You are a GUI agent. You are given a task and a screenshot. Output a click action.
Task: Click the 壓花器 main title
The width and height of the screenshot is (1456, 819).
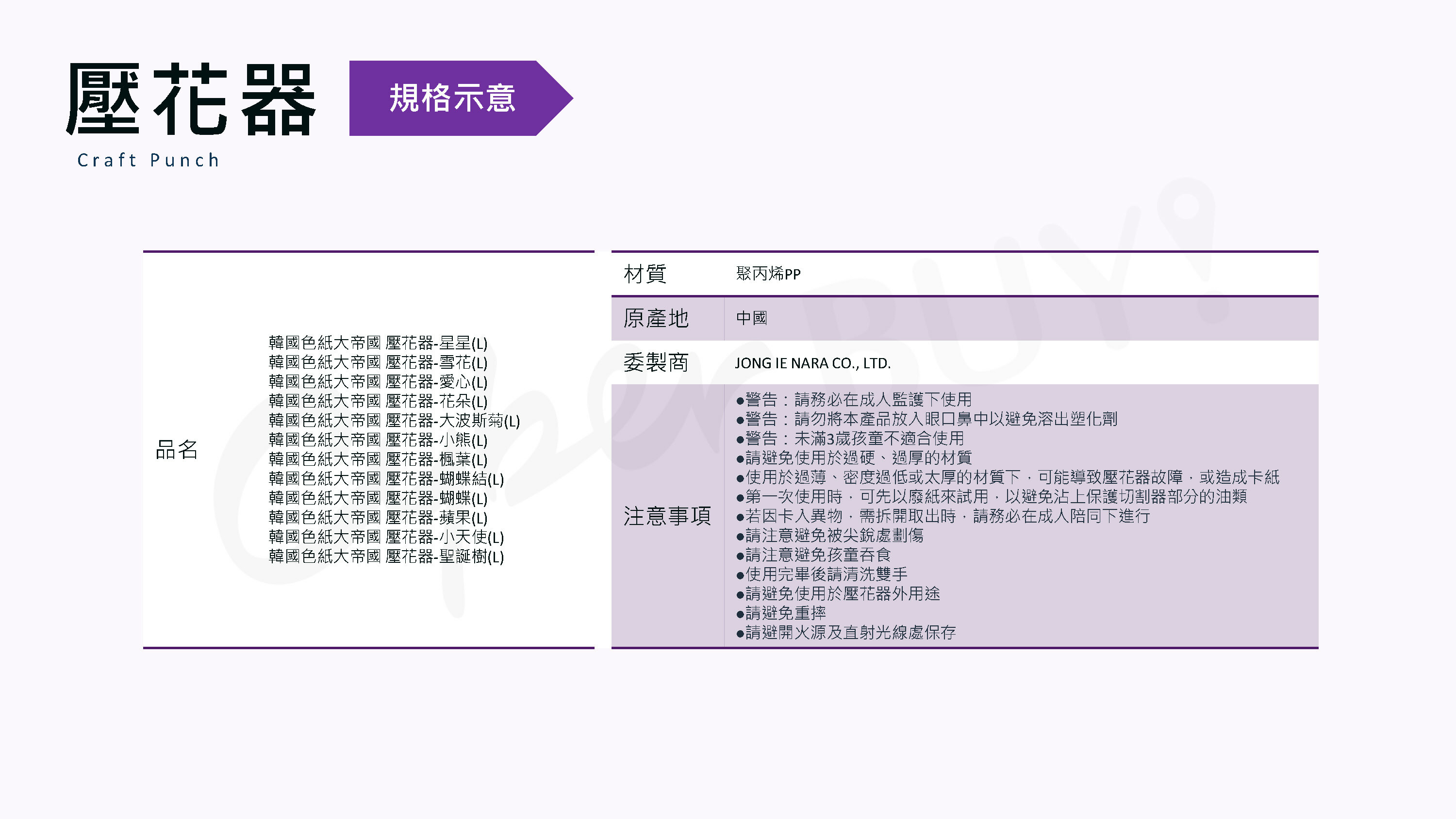pos(190,99)
